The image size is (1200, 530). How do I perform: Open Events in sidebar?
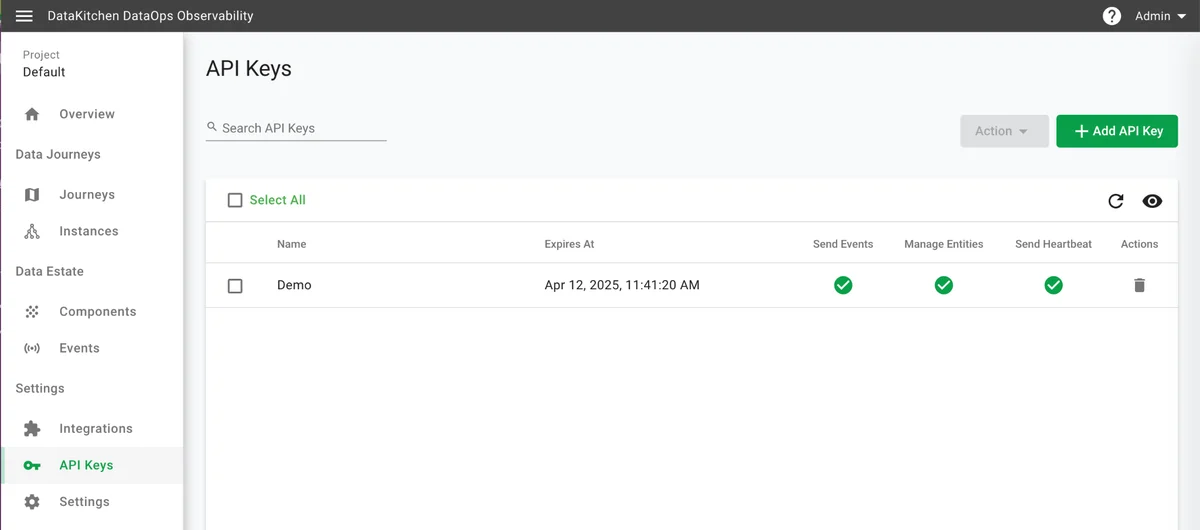click(92, 348)
